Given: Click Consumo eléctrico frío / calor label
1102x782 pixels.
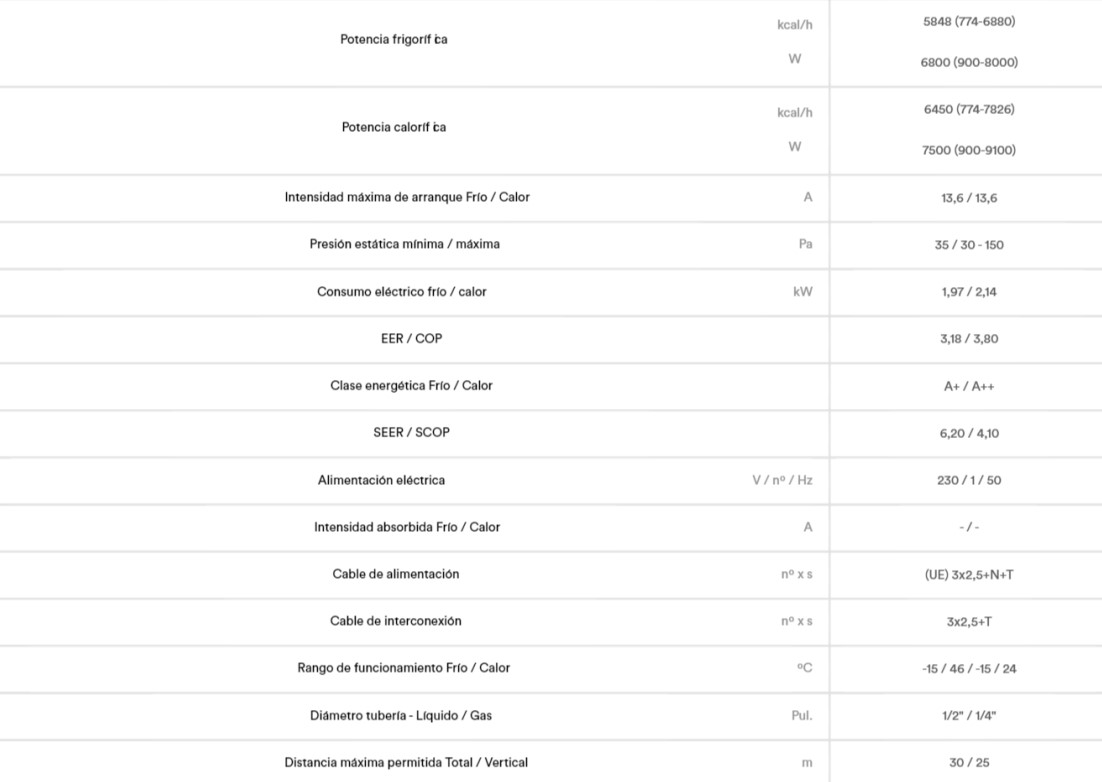Looking at the screenshot, I should (402, 292).
